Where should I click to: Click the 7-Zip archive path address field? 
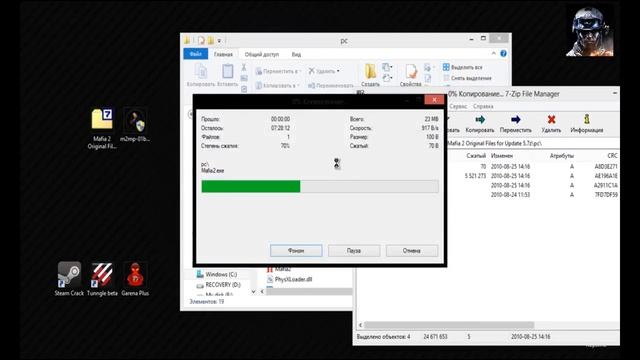[x=533, y=143]
